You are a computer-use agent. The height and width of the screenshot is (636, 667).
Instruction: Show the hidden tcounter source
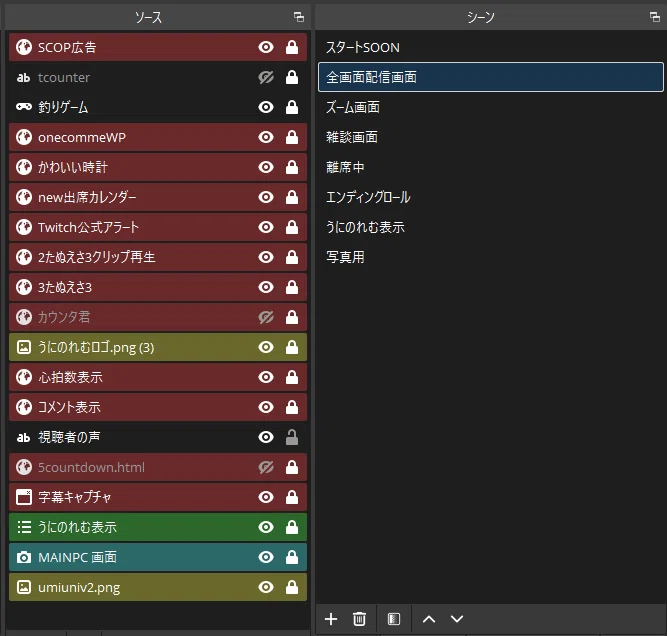coord(266,77)
